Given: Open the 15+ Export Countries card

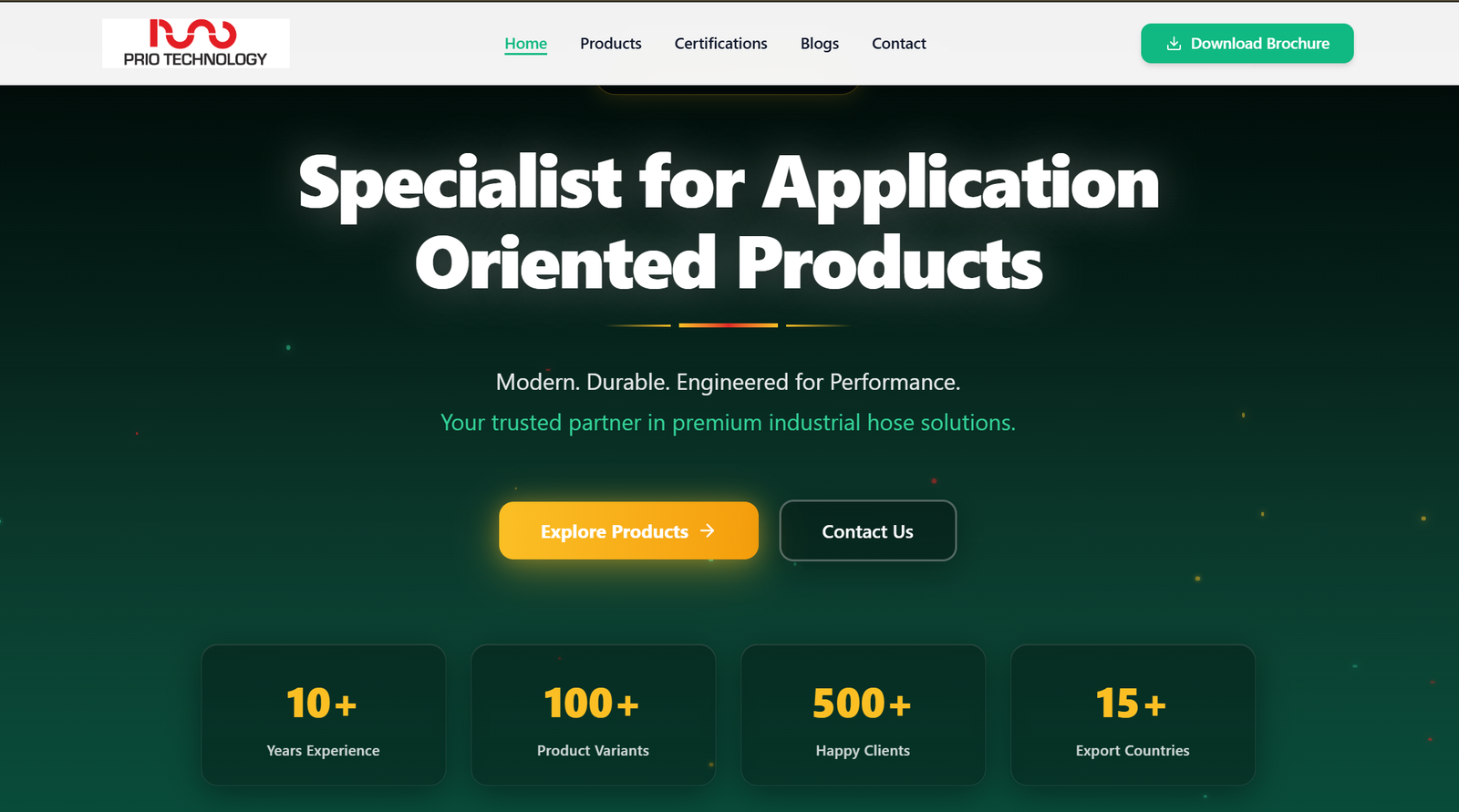Looking at the screenshot, I should click(x=1133, y=715).
